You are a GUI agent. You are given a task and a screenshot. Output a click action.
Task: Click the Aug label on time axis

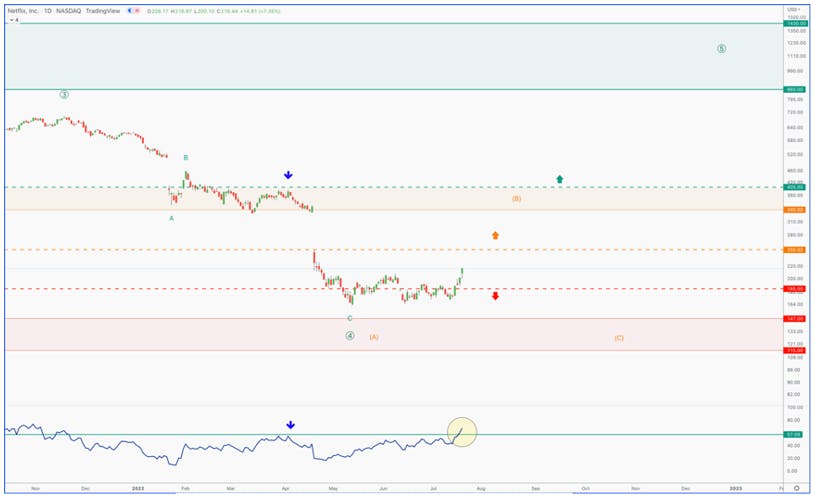point(481,489)
